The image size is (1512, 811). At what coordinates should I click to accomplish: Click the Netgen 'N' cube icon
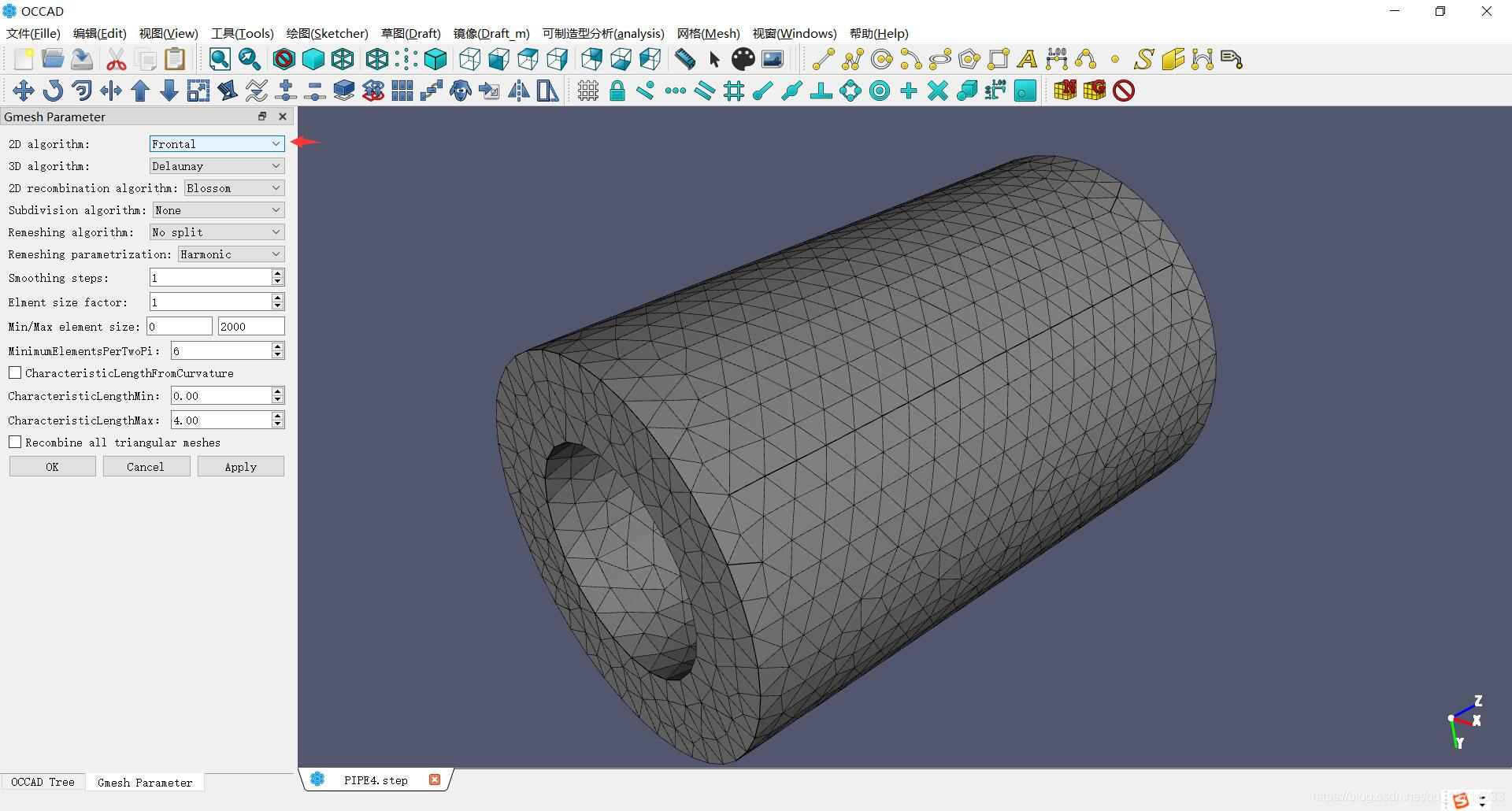coord(1065,91)
